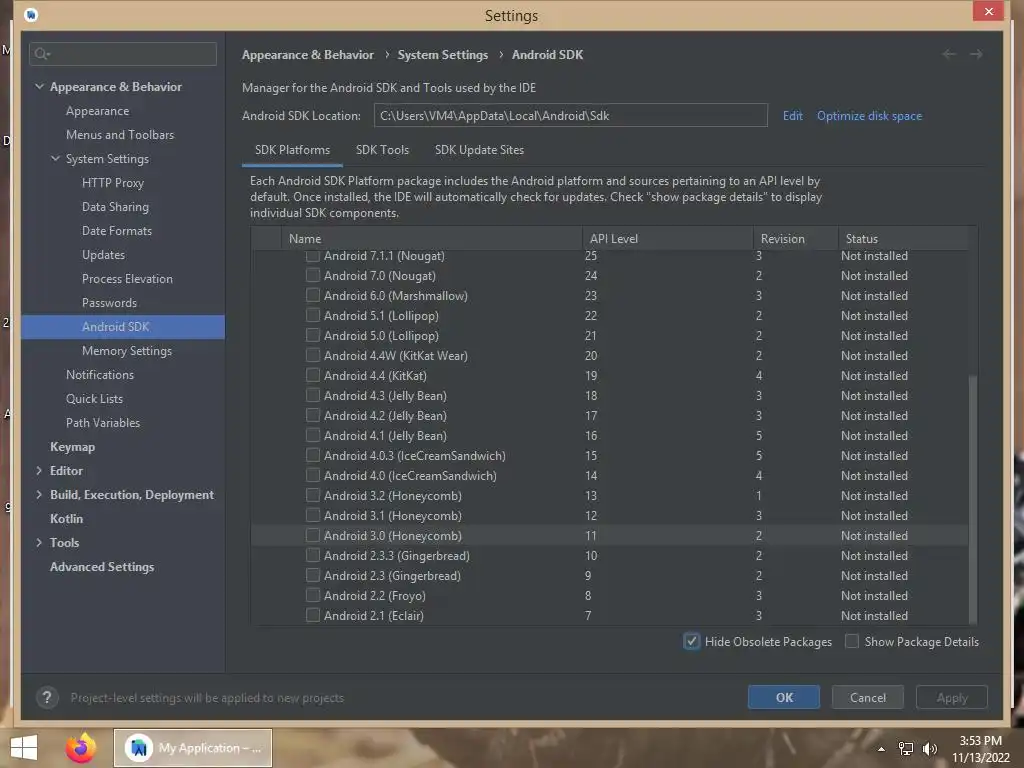The image size is (1024, 768).
Task: Launch Firefox from the taskbar
Action: pyautogui.click(x=80, y=748)
